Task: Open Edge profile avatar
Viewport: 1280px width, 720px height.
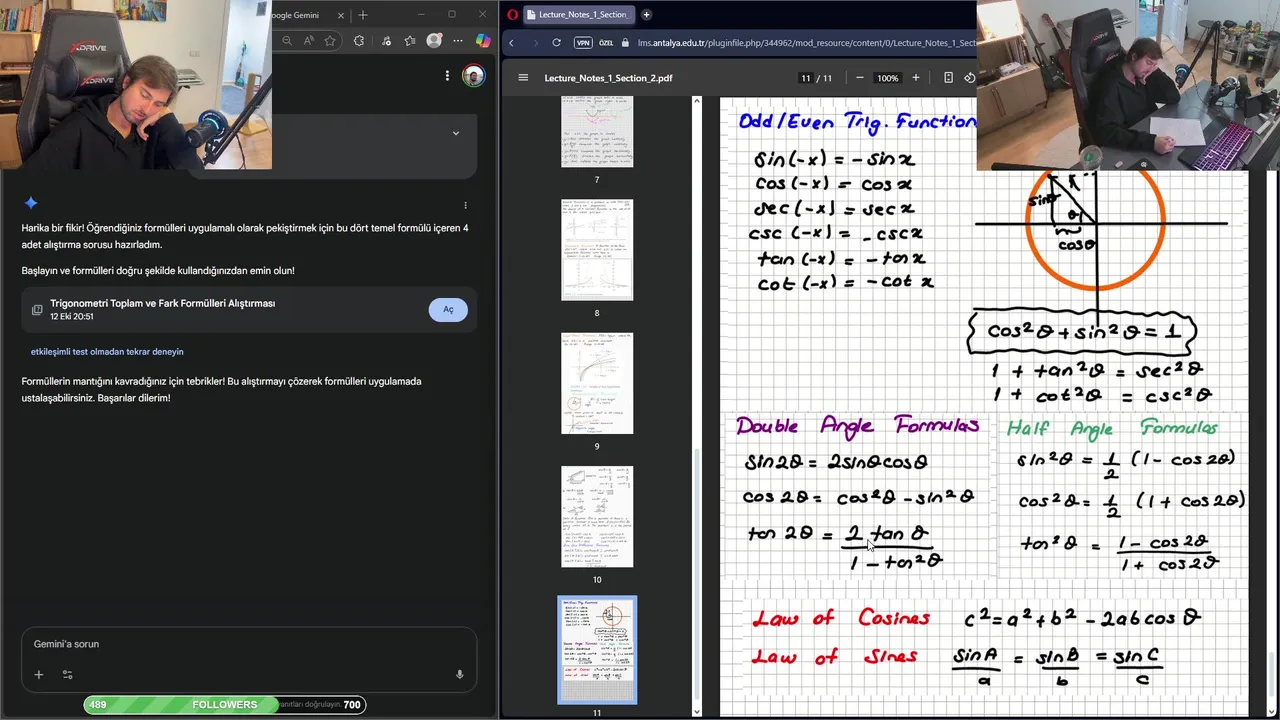Action: click(x=434, y=41)
